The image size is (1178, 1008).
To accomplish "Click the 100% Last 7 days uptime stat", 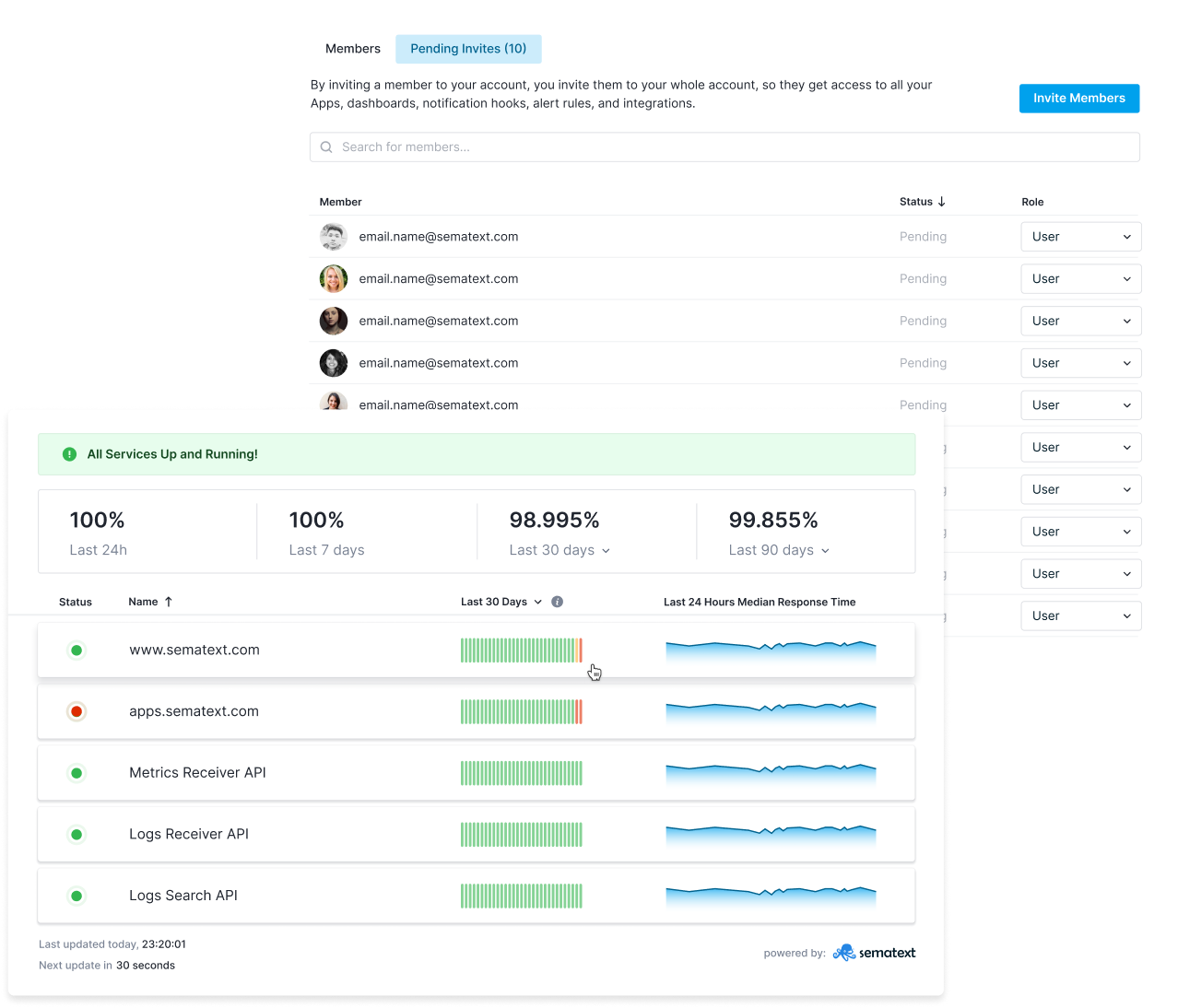I will [326, 533].
